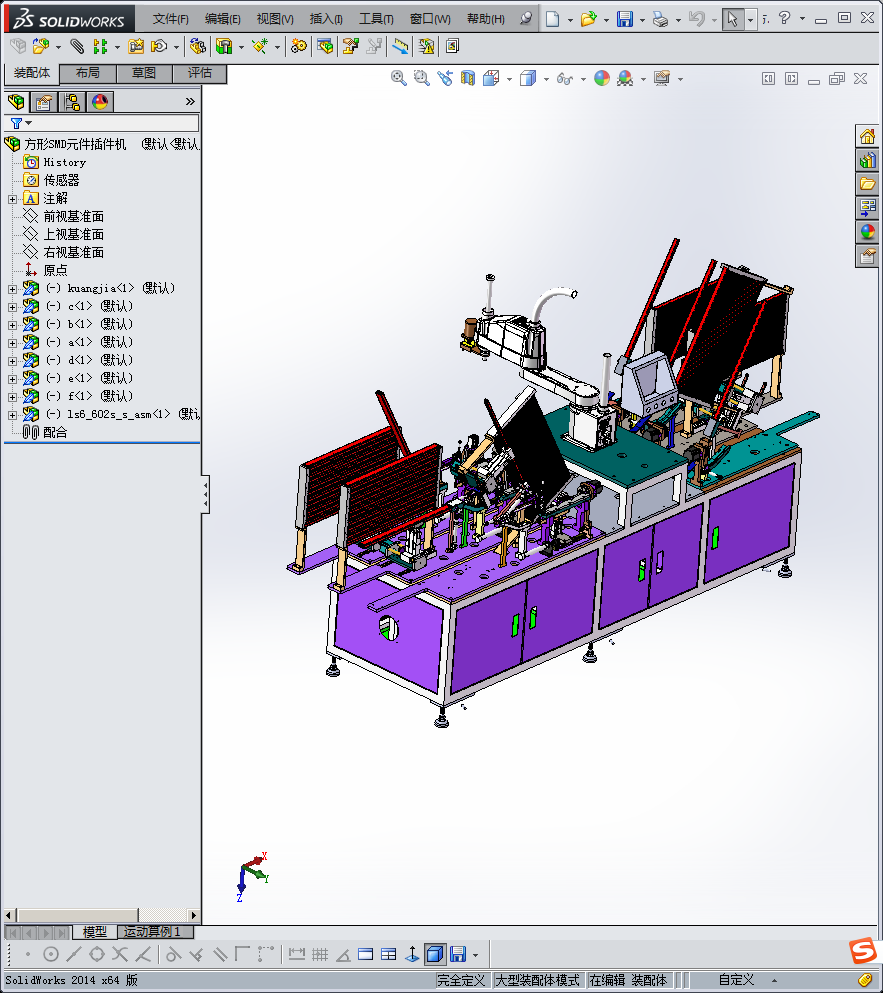Open the 编辑(E) menu
This screenshot has height=993, width=883.
[x=222, y=19]
